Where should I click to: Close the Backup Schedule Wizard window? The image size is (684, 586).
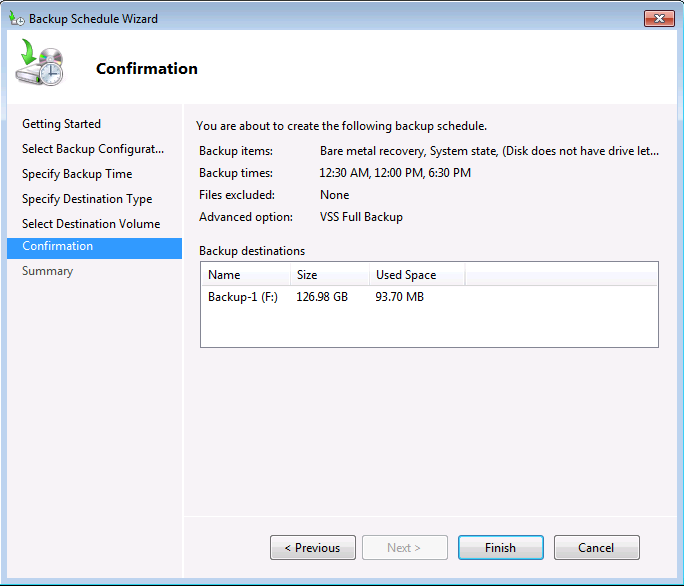pyautogui.click(x=658, y=18)
